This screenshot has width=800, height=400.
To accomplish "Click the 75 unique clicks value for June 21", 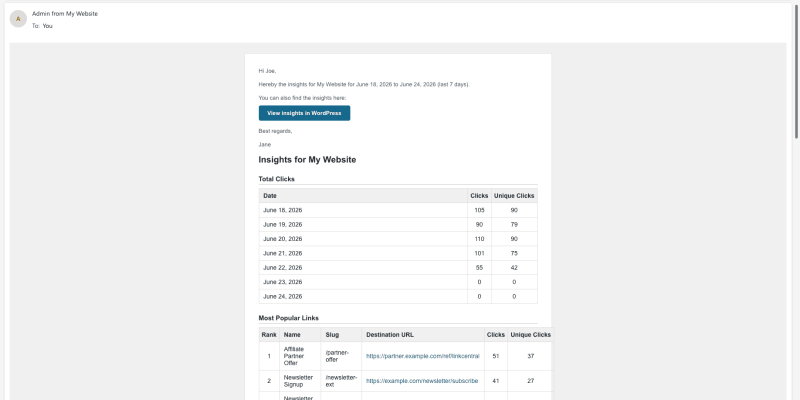I will (x=514, y=253).
